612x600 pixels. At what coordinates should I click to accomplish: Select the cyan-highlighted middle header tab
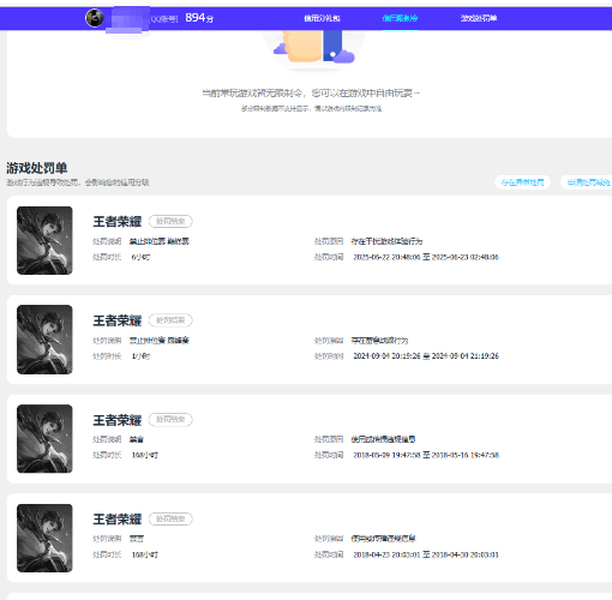[x=400, y=18]
